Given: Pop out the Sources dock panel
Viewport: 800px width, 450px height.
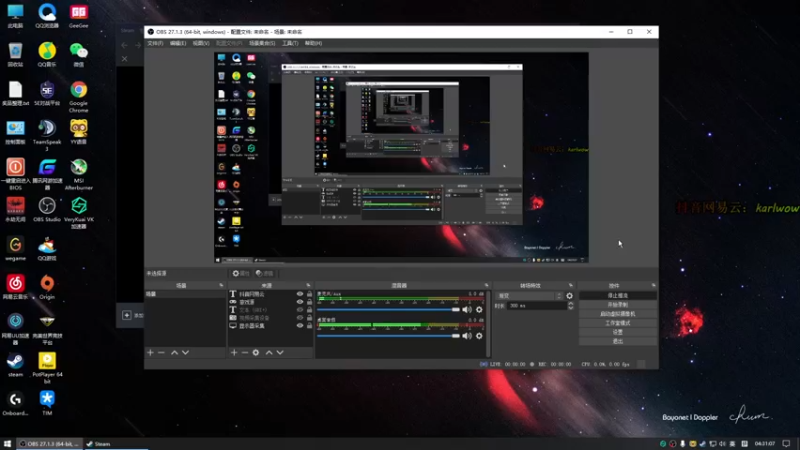Looking at the screenshot, I should [308, 285].
